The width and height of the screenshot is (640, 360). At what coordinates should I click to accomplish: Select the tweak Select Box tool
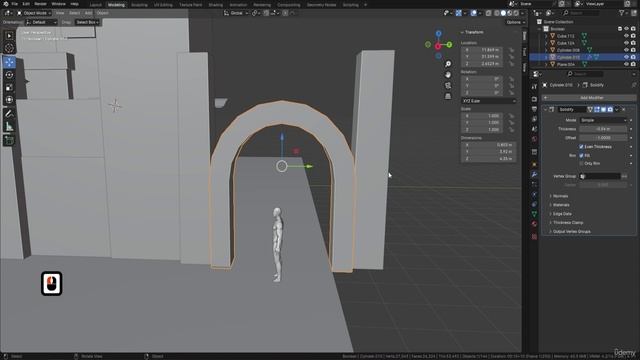[9, 36]
